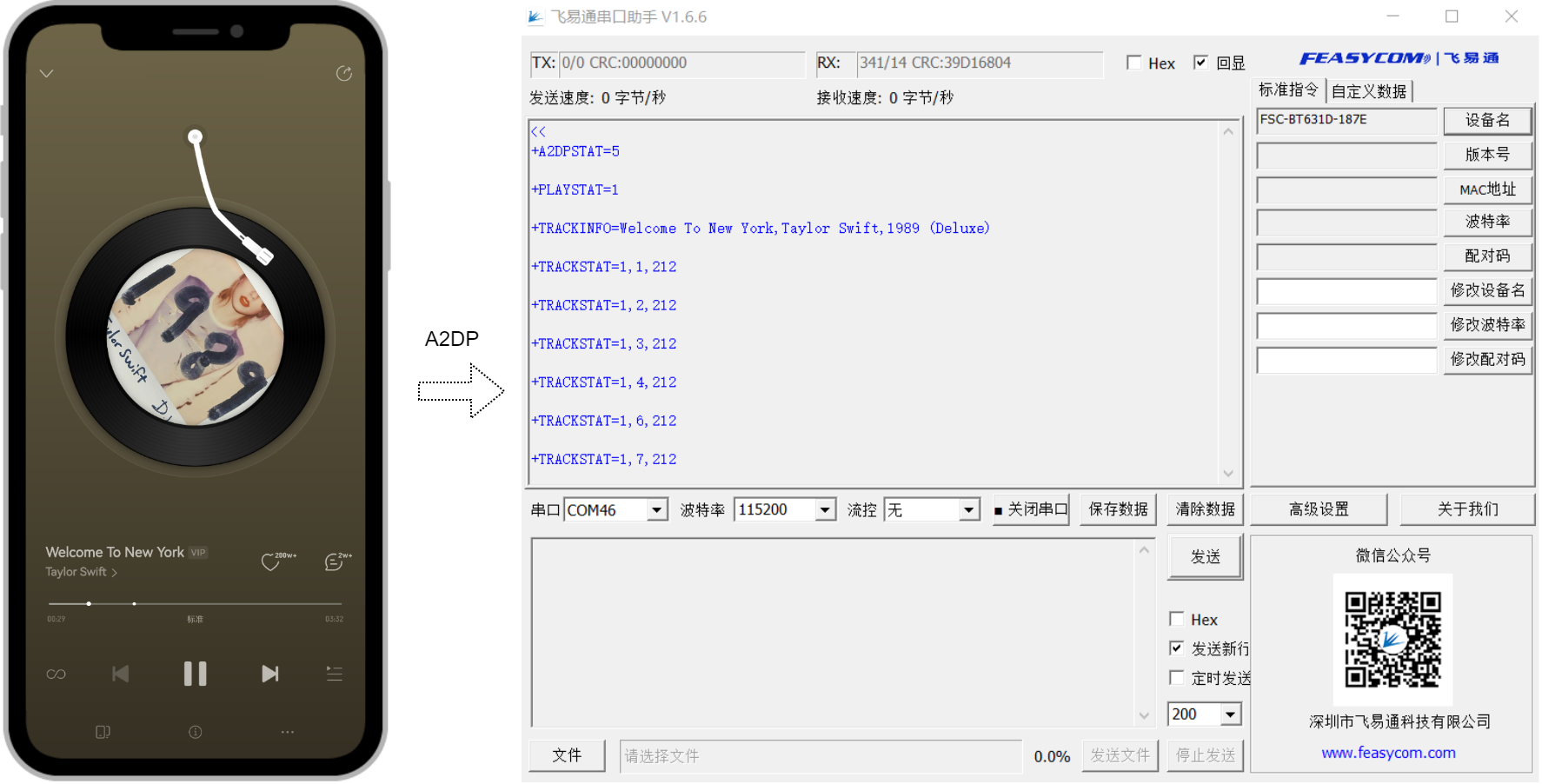Seek on the song progress bar
The width and height of the screenshot is (1542, 784).
pos(196,603)
